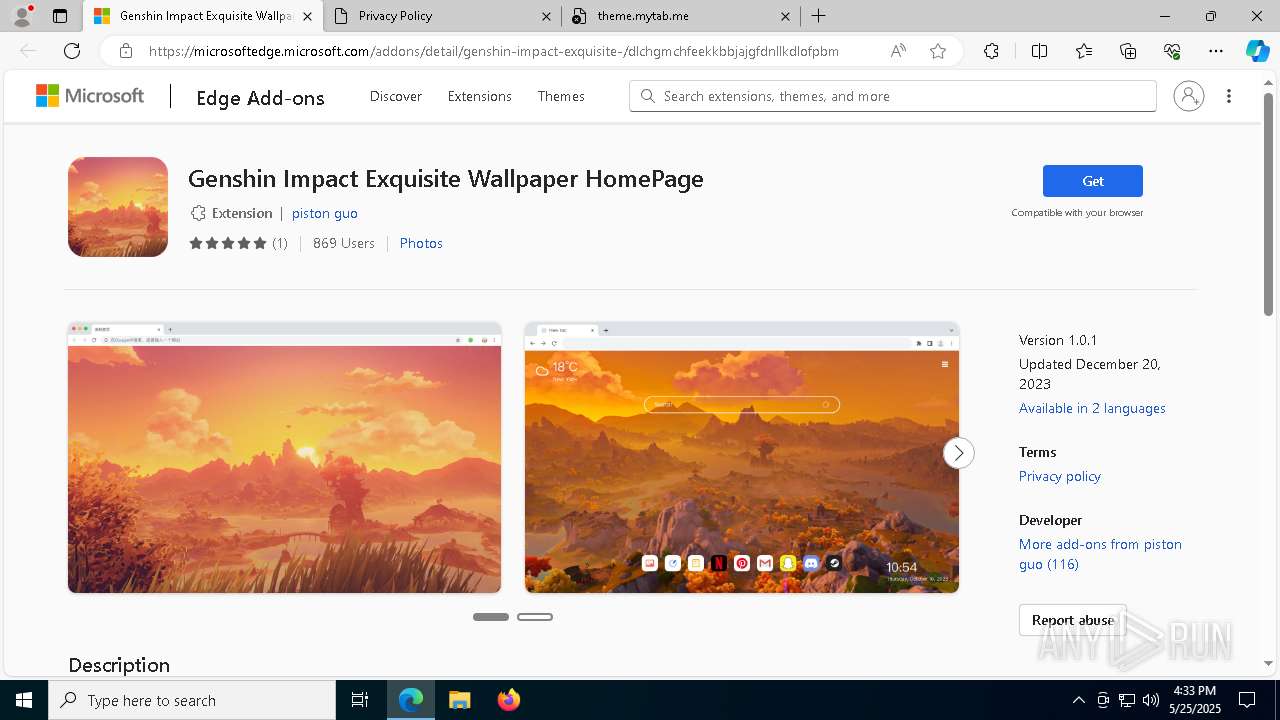Close the Genshin Impact tab
Screen dimensions: 1280x720
coord(307,16)
